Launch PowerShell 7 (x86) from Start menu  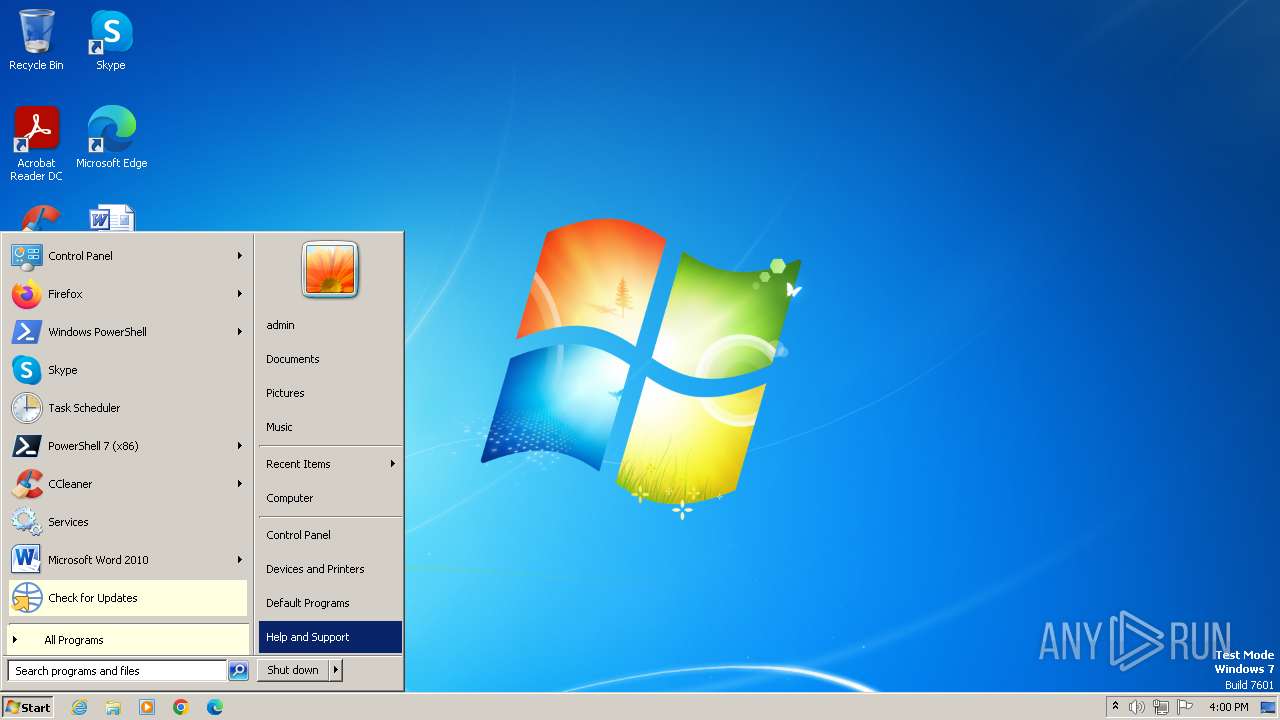[x=128, y=446]
